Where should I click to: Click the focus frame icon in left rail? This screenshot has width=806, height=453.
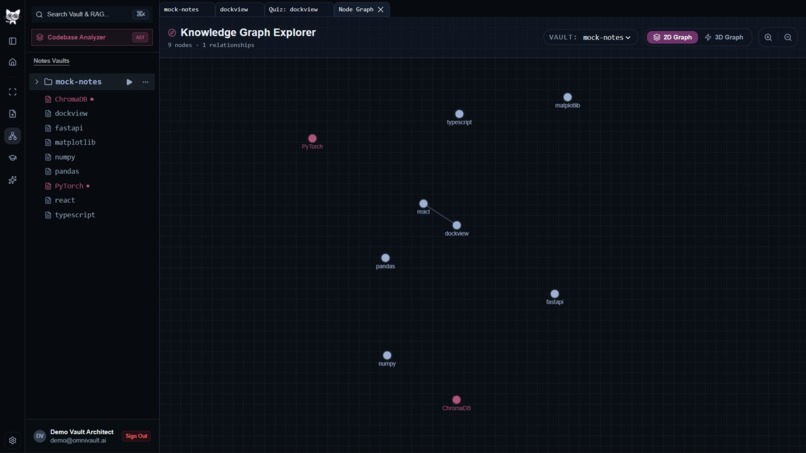(12, 92)
